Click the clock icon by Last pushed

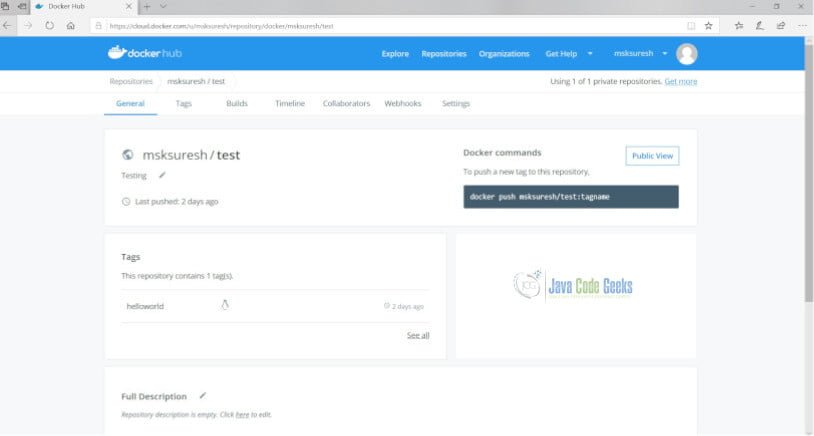click(x=126, y=201)
